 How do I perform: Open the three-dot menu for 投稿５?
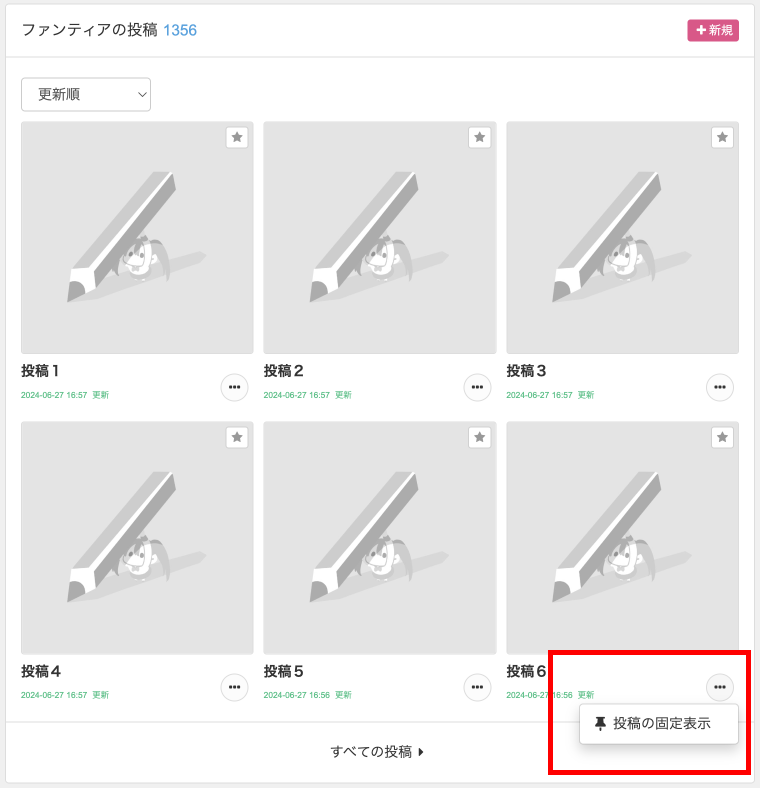[477, 687]
